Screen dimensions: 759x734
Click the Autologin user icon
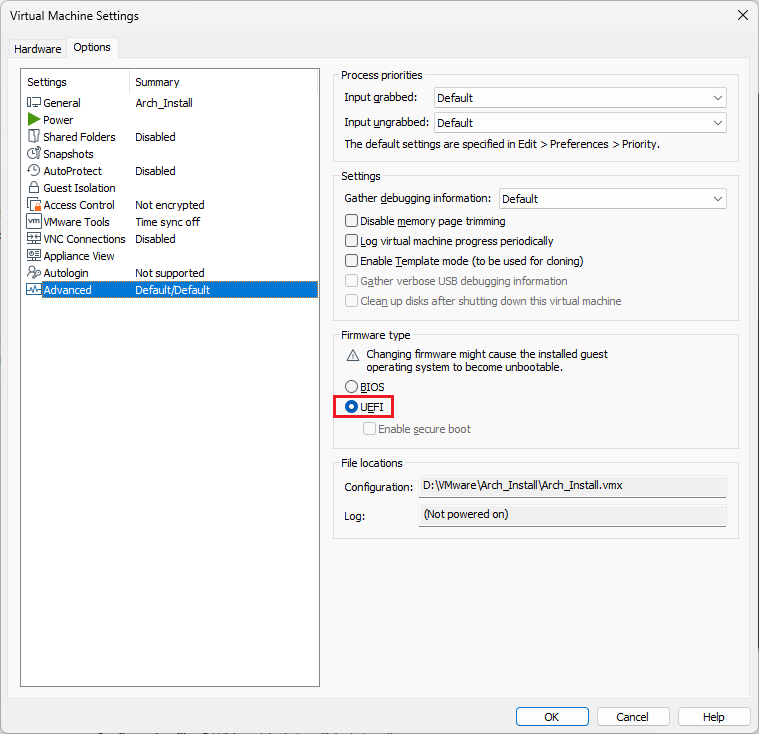(x=34, y=273)
